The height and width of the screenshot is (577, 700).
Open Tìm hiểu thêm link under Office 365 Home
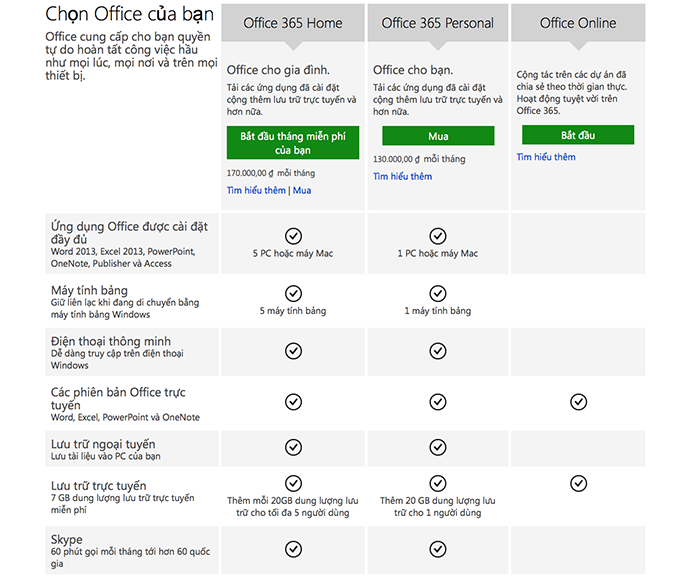point(256,190)
